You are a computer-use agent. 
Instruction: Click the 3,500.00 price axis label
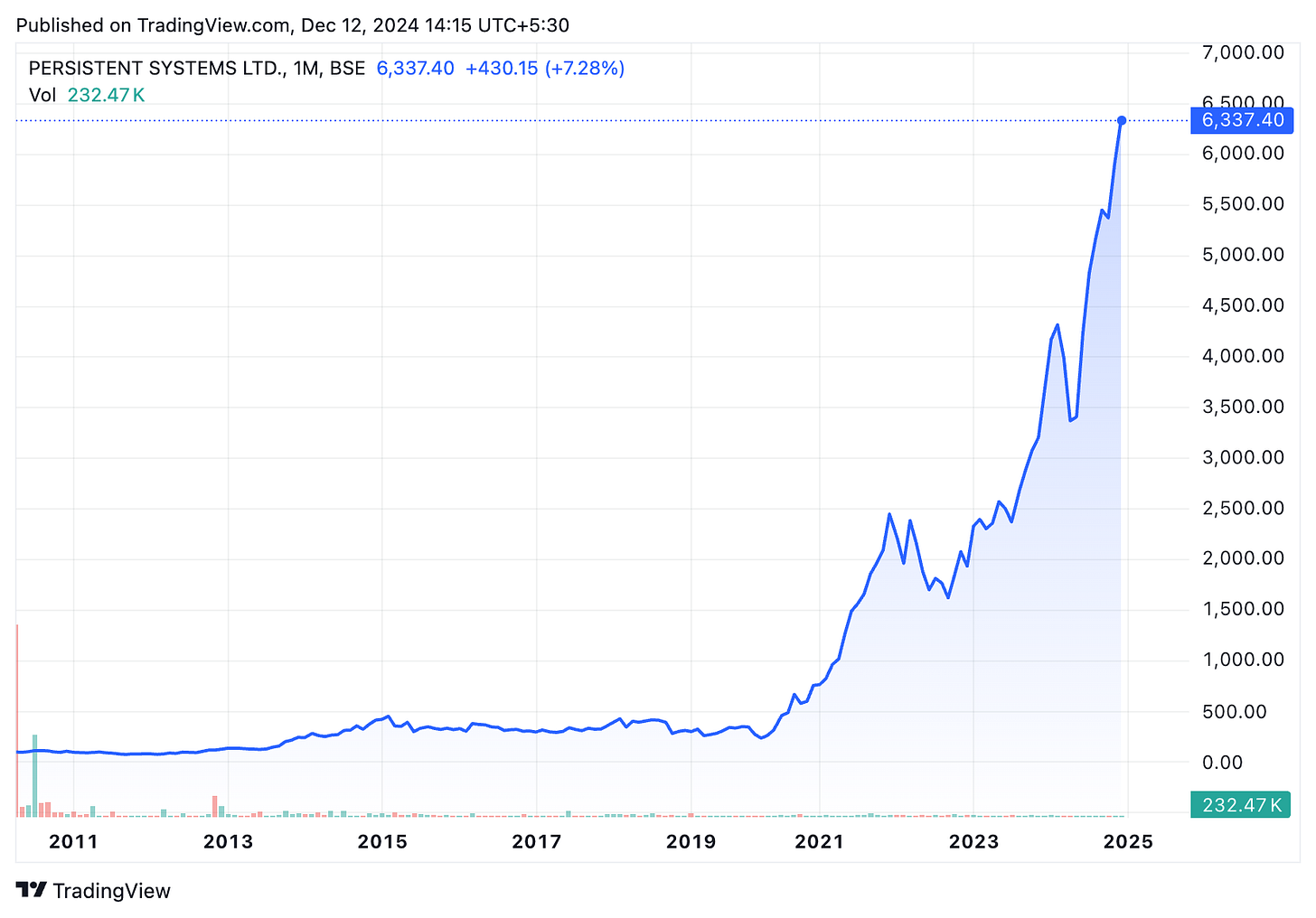(x=1243, y=407)
